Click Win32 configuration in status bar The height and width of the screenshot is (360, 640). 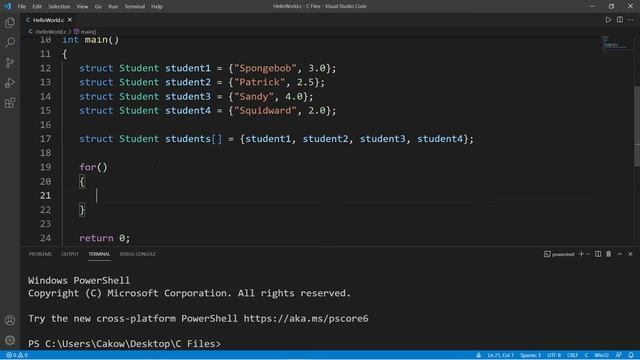pos(601,355)
